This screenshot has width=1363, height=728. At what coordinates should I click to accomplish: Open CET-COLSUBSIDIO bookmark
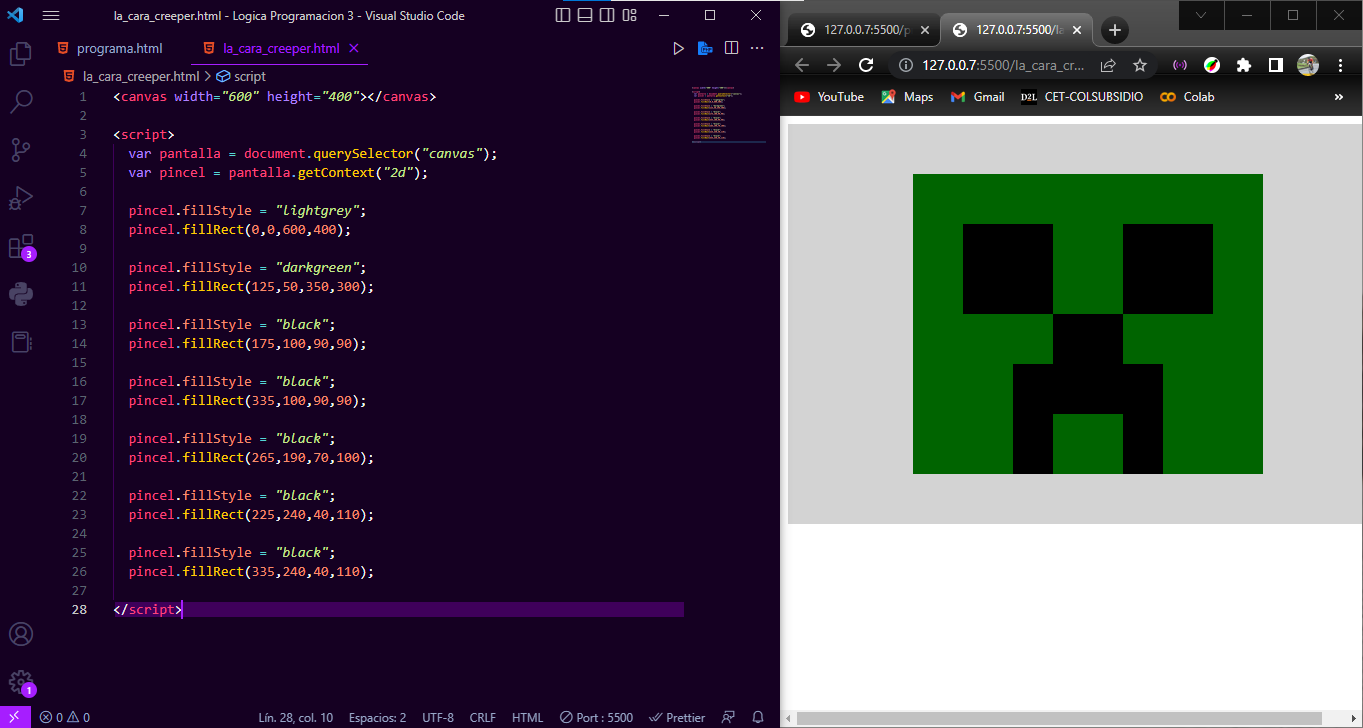point(1082,97)
